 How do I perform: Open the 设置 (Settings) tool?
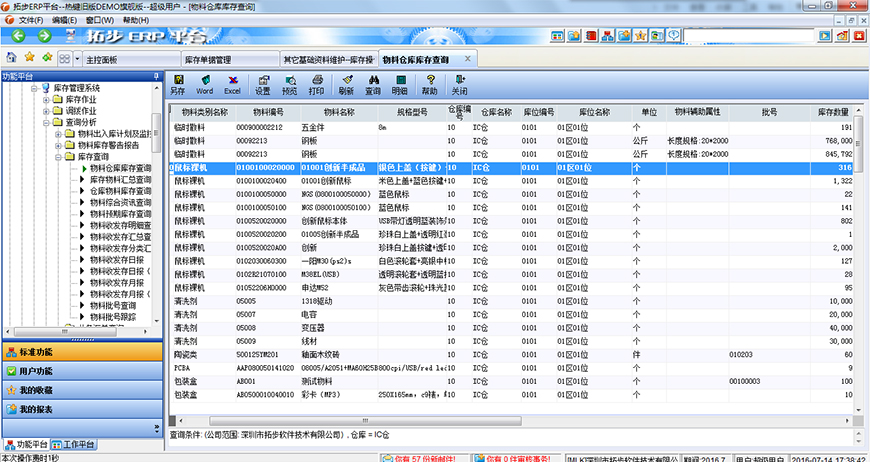click(262, 84)
